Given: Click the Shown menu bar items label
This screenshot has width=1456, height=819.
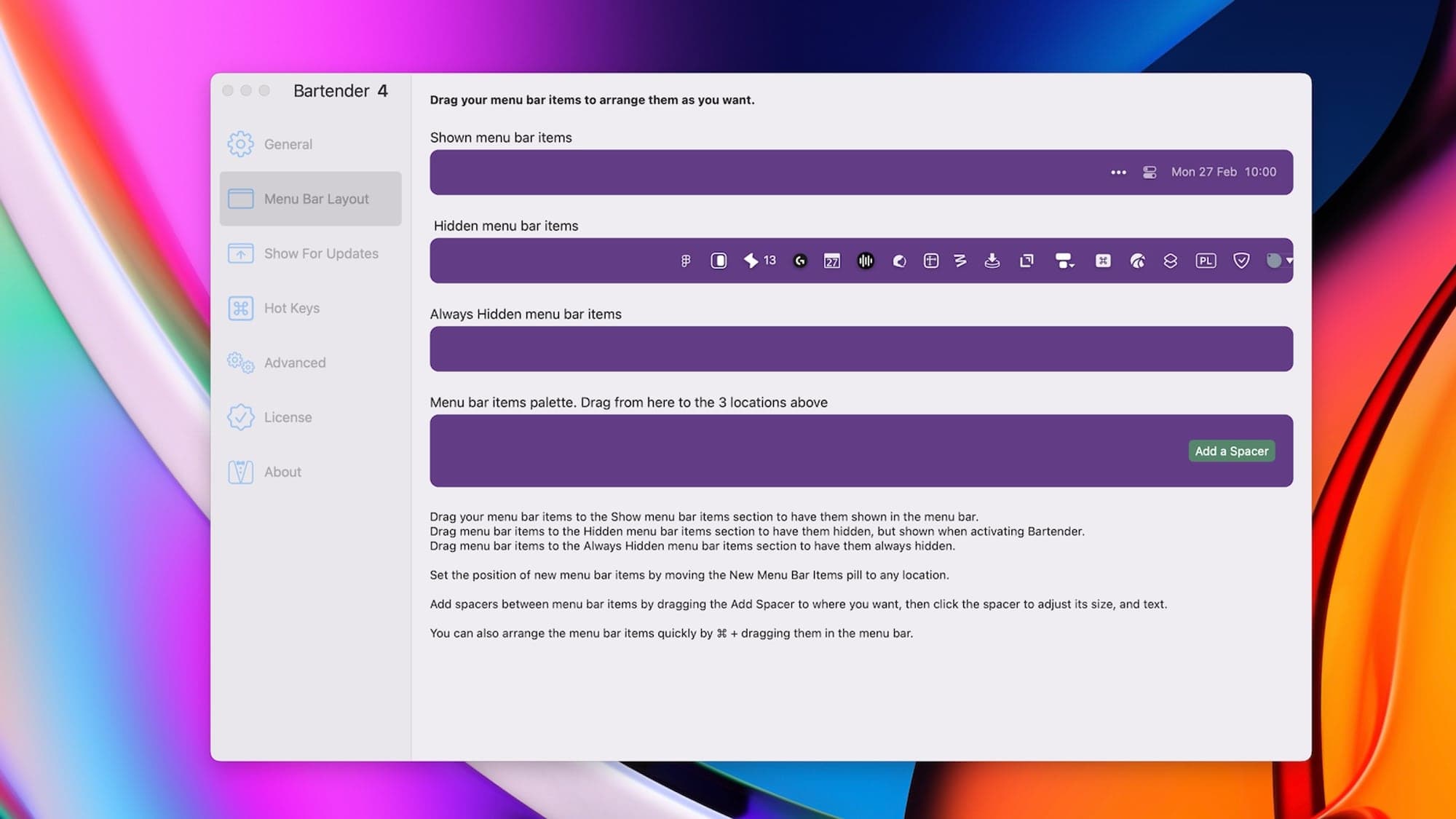Looking at the screenshot, I should [x=501, y=138].
